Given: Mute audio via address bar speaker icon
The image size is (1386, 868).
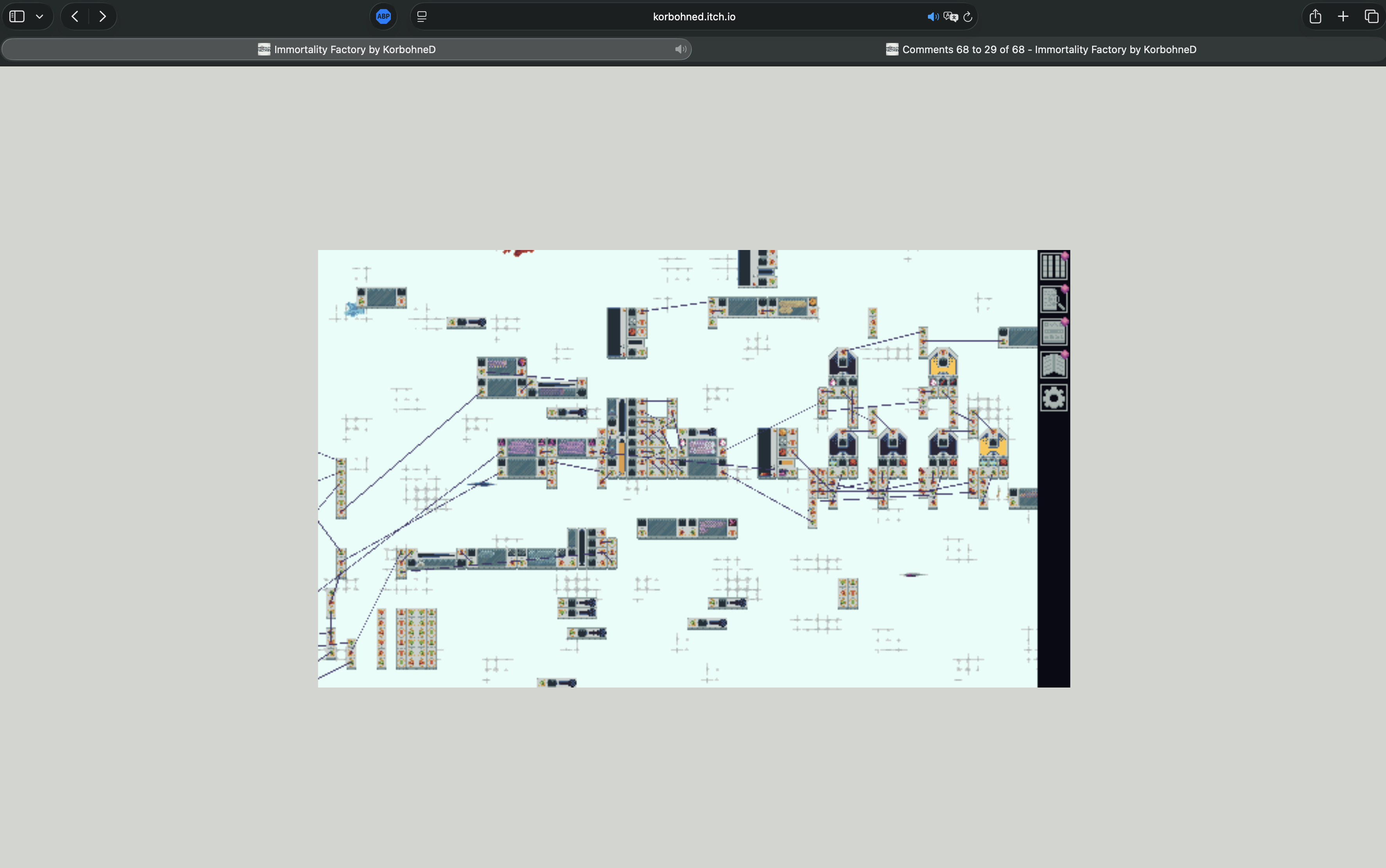Looking at the screenshot, I should click(932, 17).
